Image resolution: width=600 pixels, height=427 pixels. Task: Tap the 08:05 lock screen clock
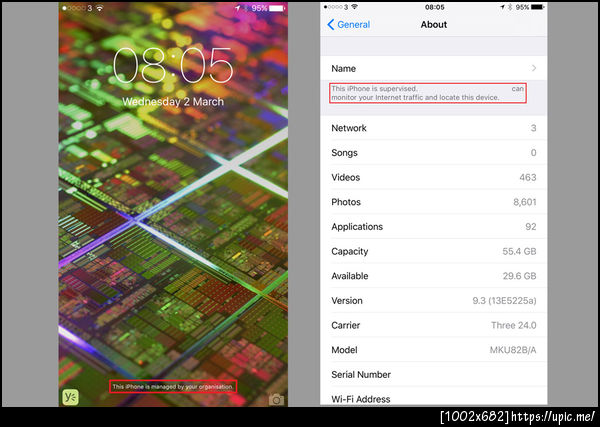tap(173, 66)
